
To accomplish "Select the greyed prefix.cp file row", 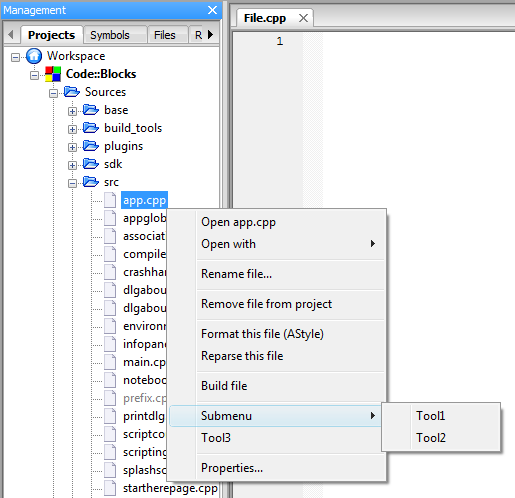I will [145, 398].
